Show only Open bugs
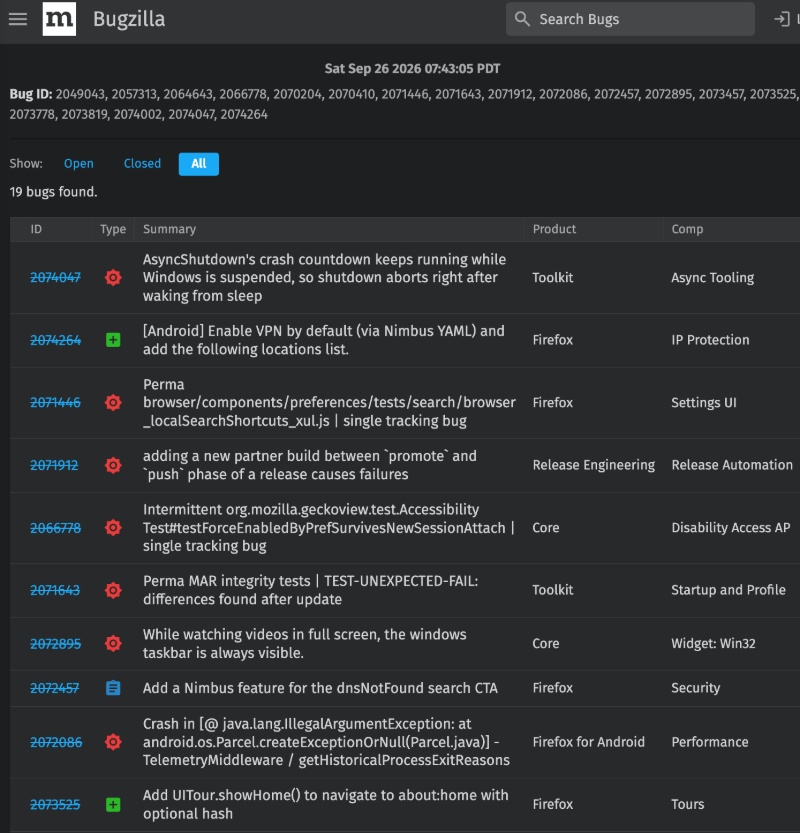800x833 pixels. pyautogui.click(x=79, y=164)
